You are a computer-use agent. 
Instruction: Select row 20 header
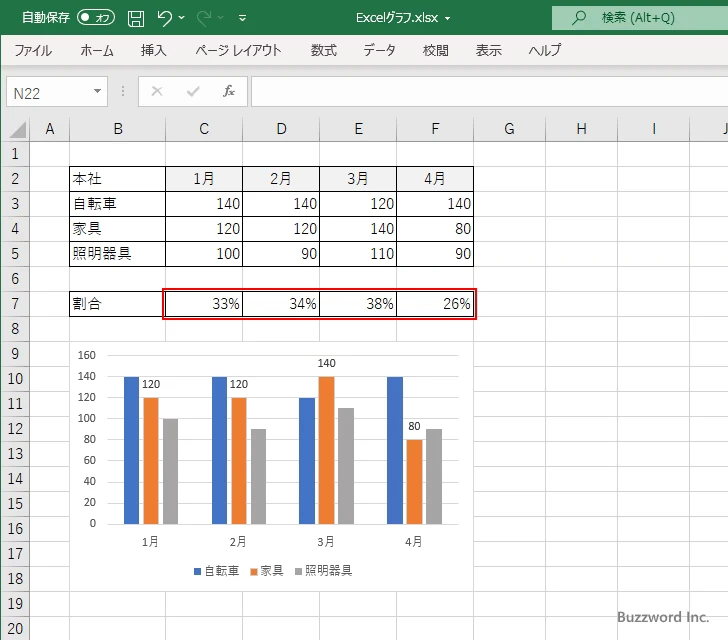(x=15, y=628)
